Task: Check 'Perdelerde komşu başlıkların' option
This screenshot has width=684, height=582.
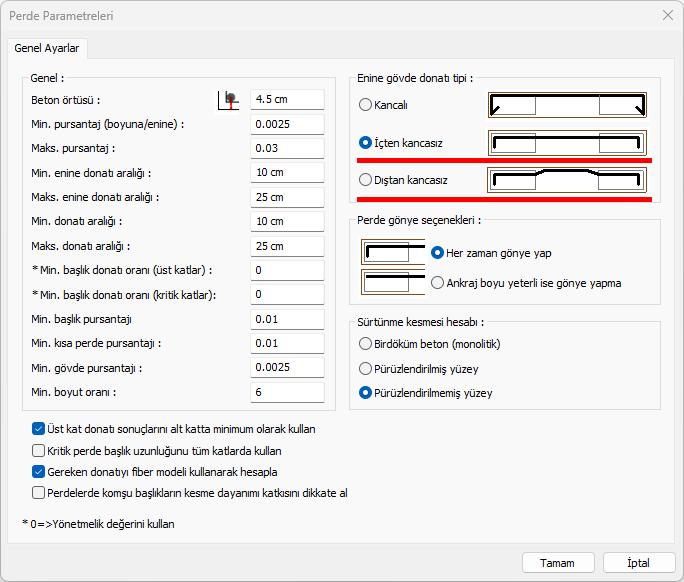Action: point(39,493)
